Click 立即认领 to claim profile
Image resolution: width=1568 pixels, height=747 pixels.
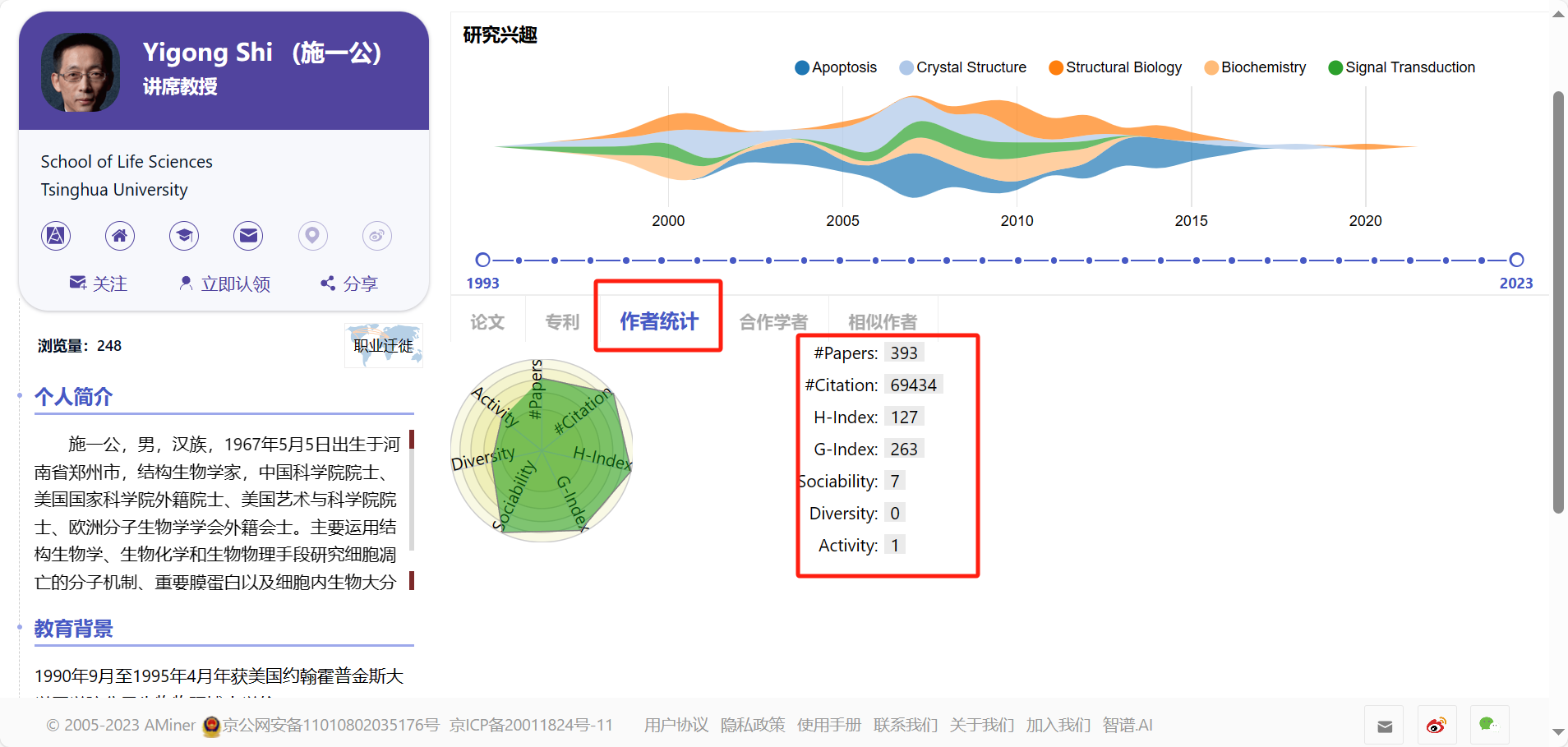[224, 284]
